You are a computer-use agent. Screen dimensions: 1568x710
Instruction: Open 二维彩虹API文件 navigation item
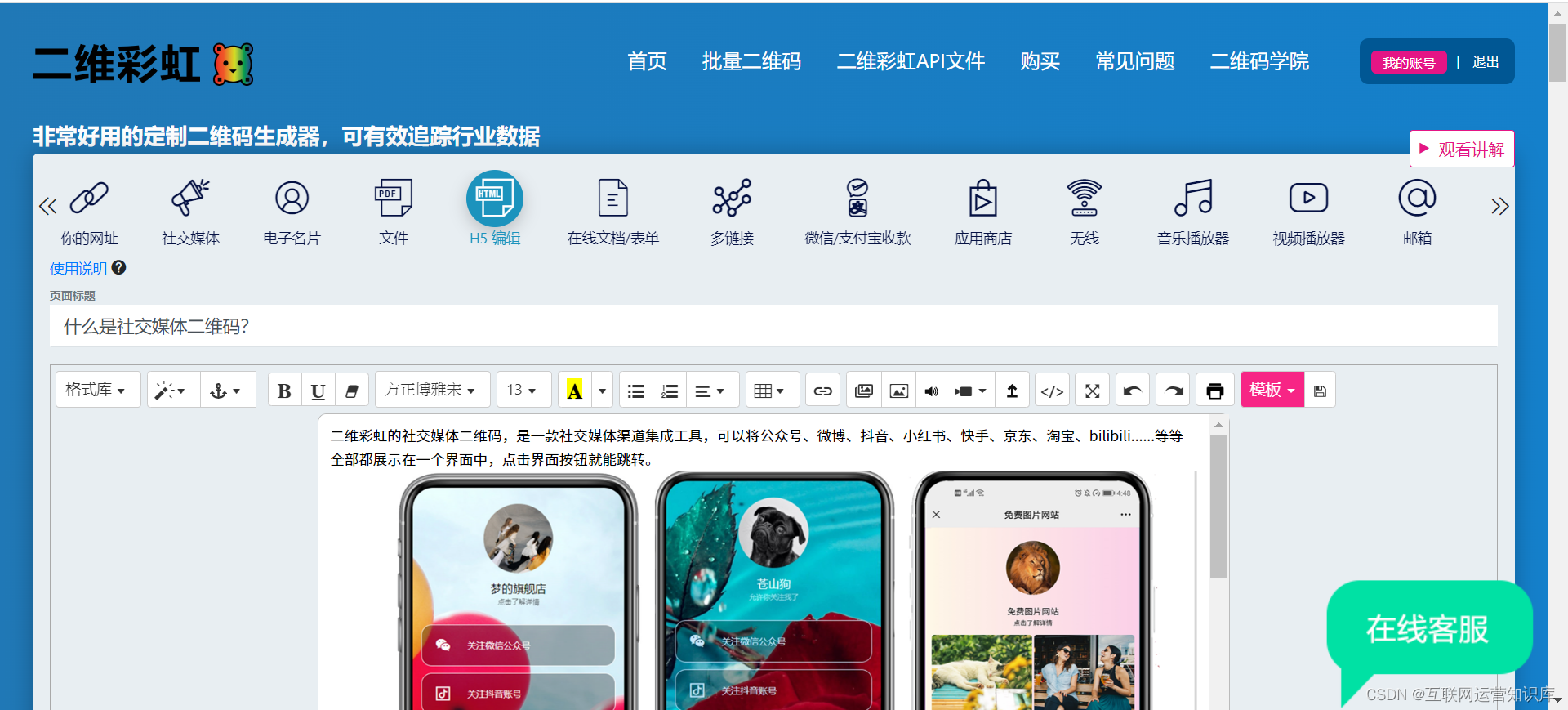point(911,61)
